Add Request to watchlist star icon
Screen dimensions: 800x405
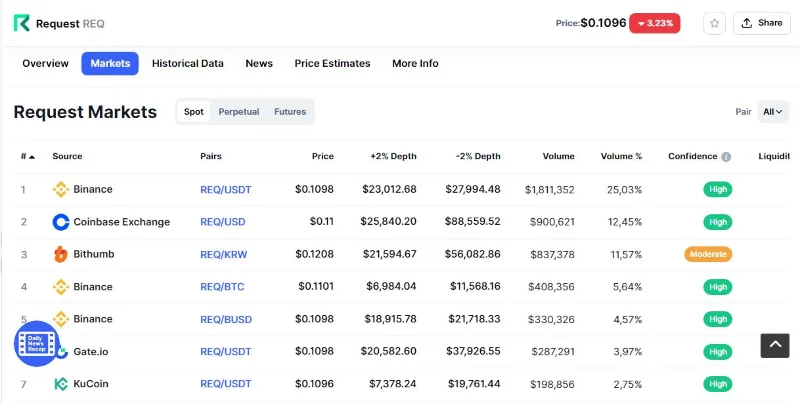[x=714, y=23]
